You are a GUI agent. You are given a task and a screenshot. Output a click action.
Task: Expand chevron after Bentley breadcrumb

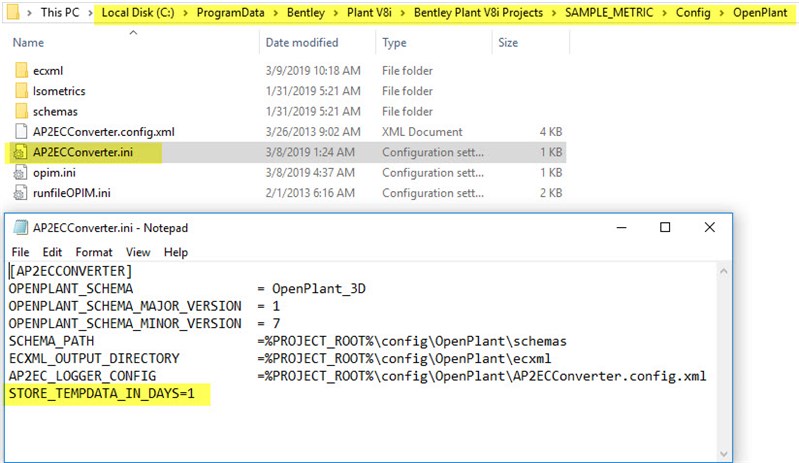coord(335,13)
